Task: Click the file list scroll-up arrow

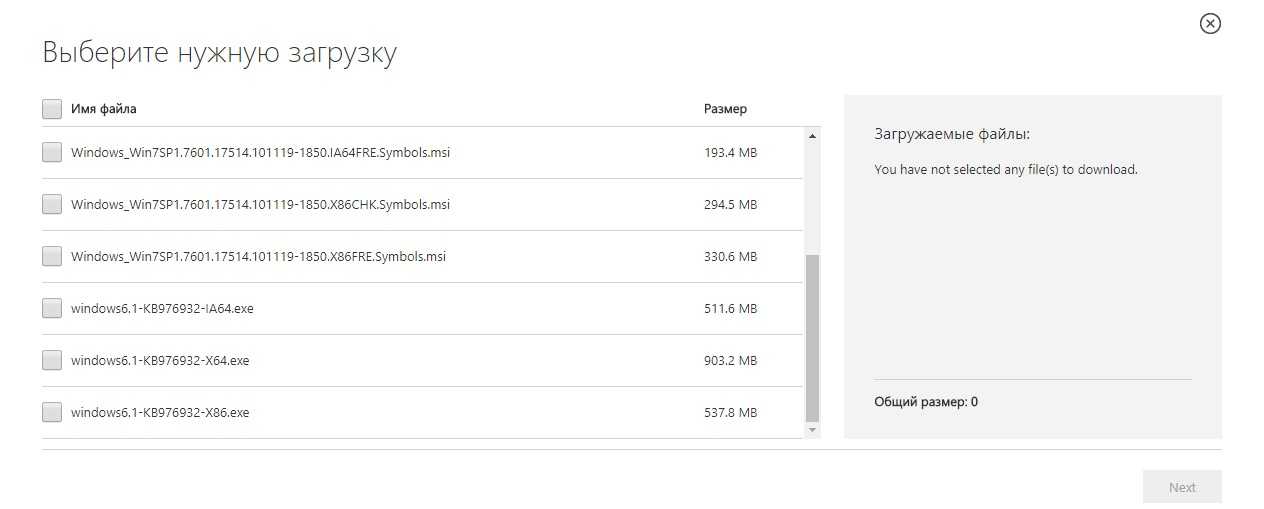Action: tap(812, 135)
